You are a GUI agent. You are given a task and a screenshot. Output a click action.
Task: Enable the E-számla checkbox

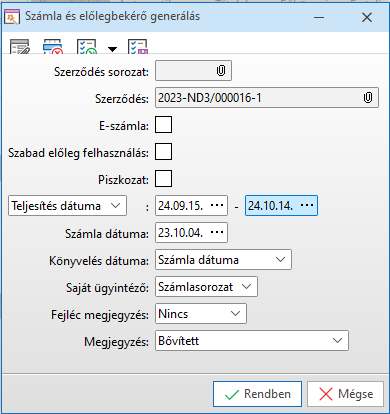tap(163, 125)
